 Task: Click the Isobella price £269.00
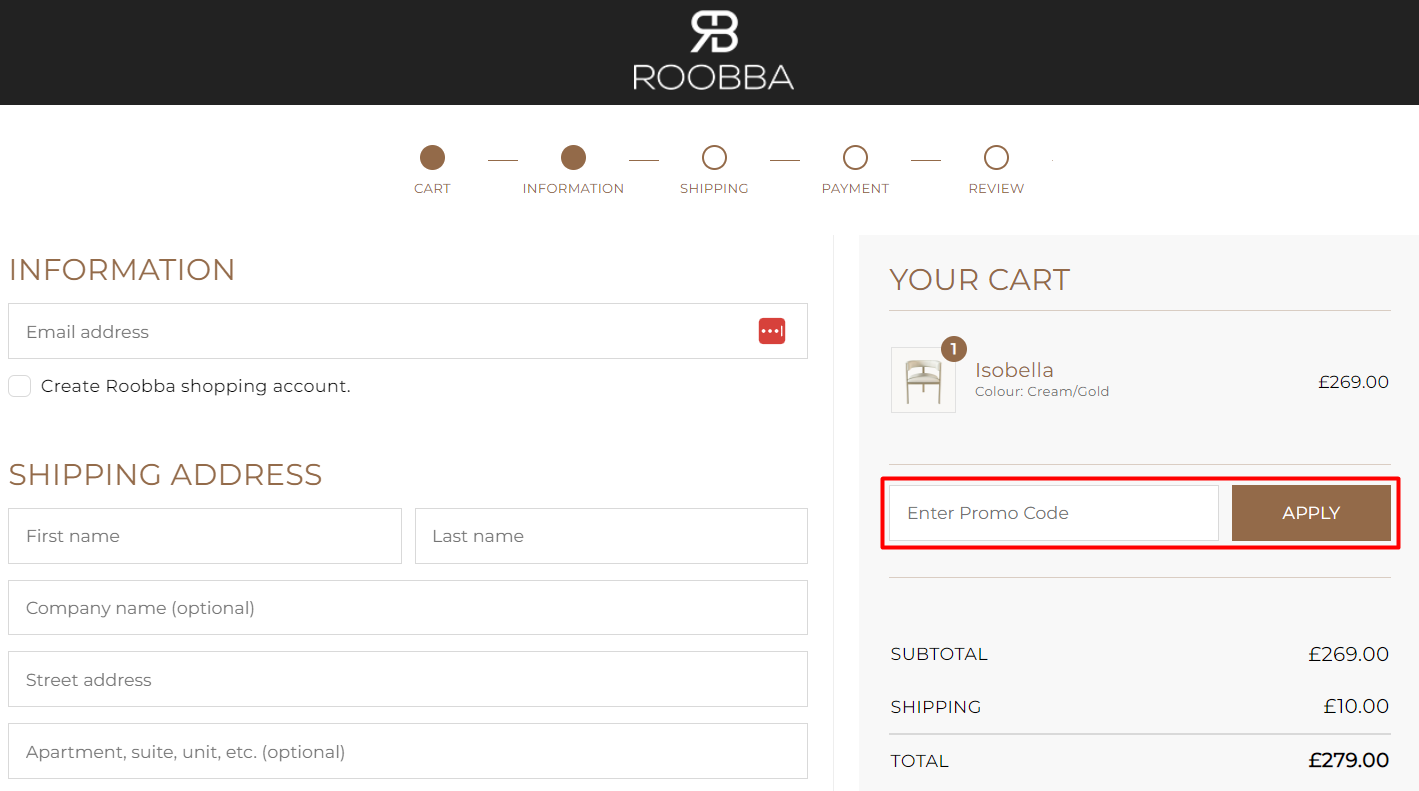(1353, 381)
